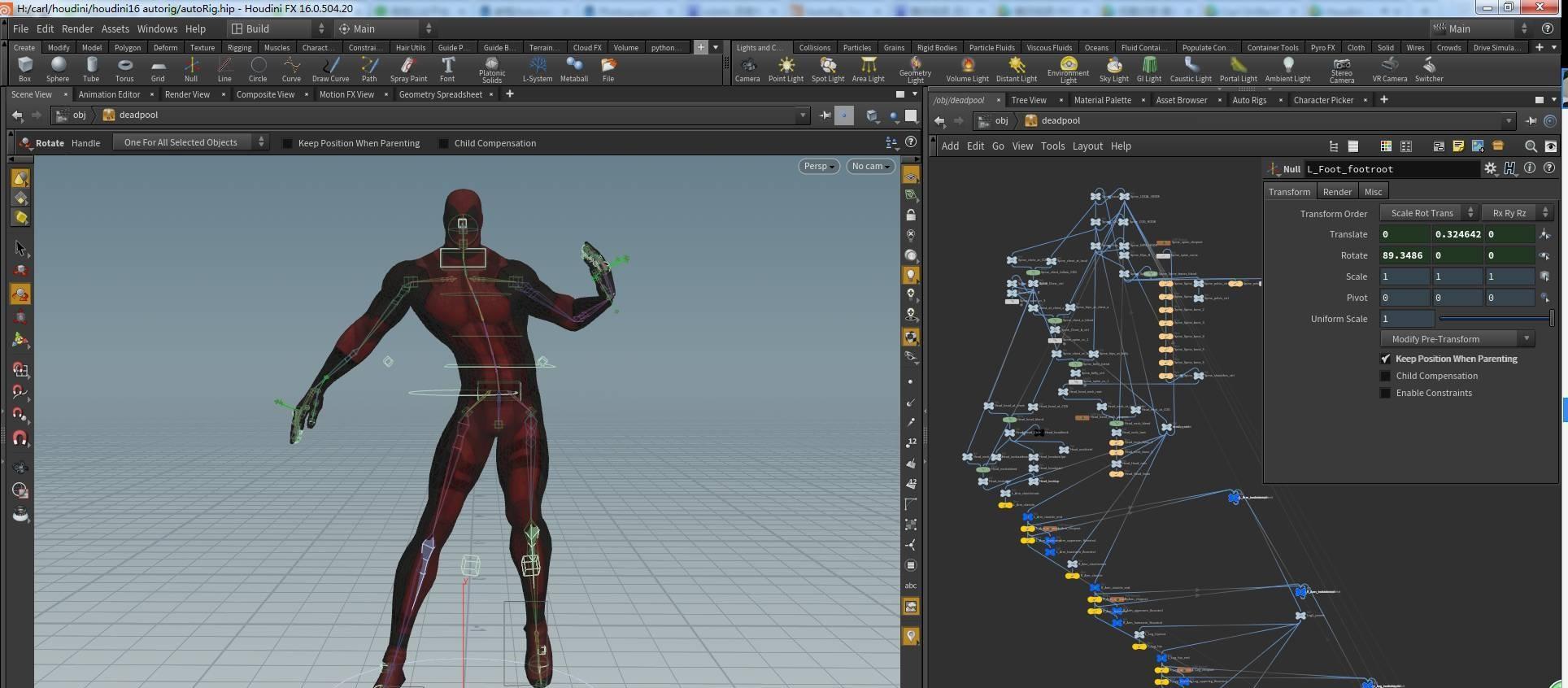
Task: Open the network editor Tools menu
Action: pyautogui.click(x=1052, y=146)
